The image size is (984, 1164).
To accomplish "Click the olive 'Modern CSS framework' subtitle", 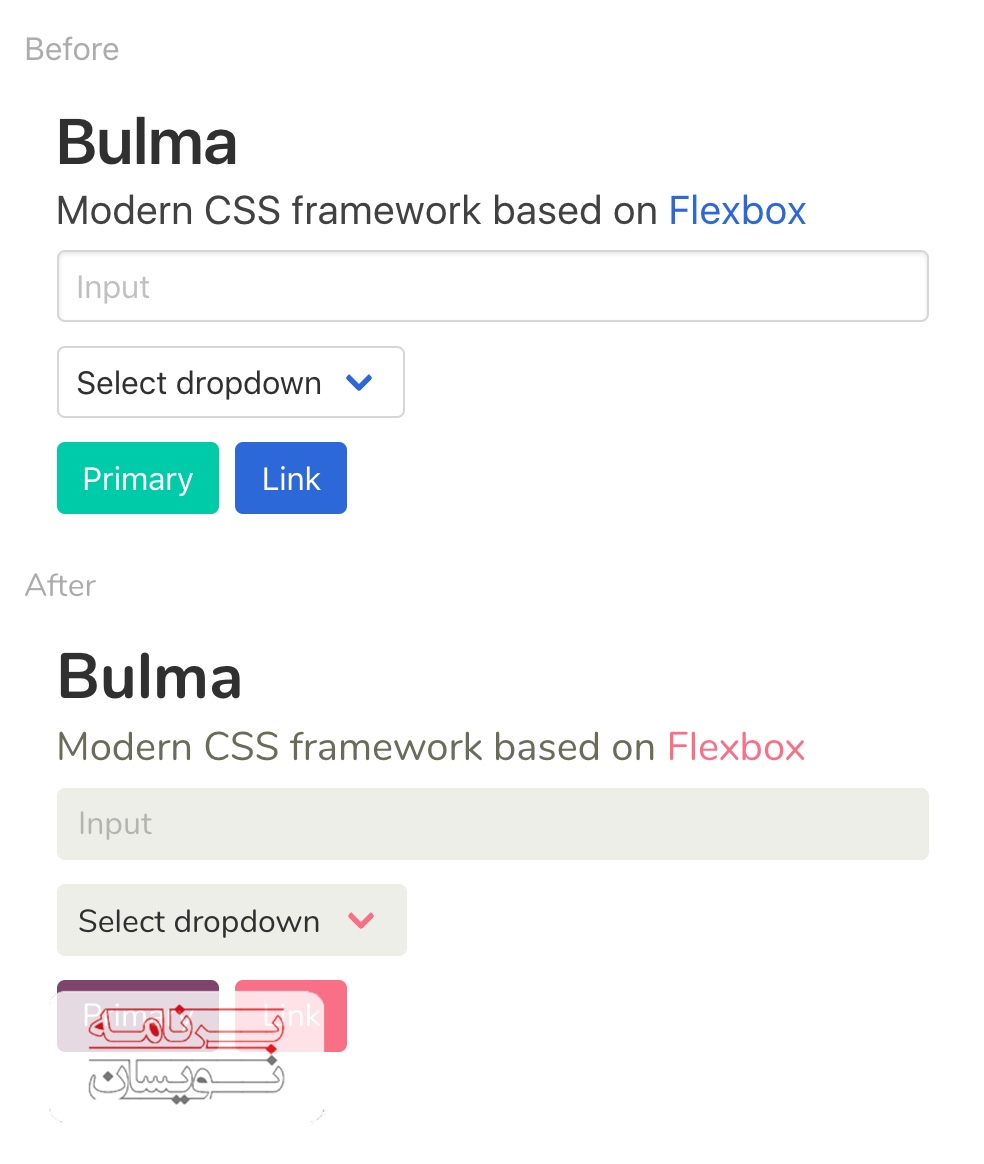I will click(356, 747).
